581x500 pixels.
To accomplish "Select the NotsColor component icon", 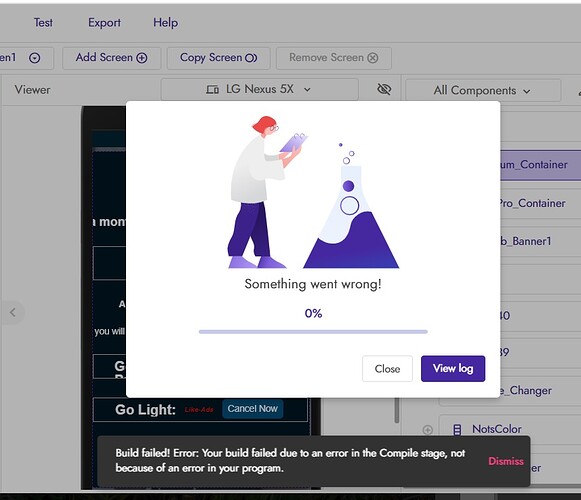I will [x=457, y=430].
